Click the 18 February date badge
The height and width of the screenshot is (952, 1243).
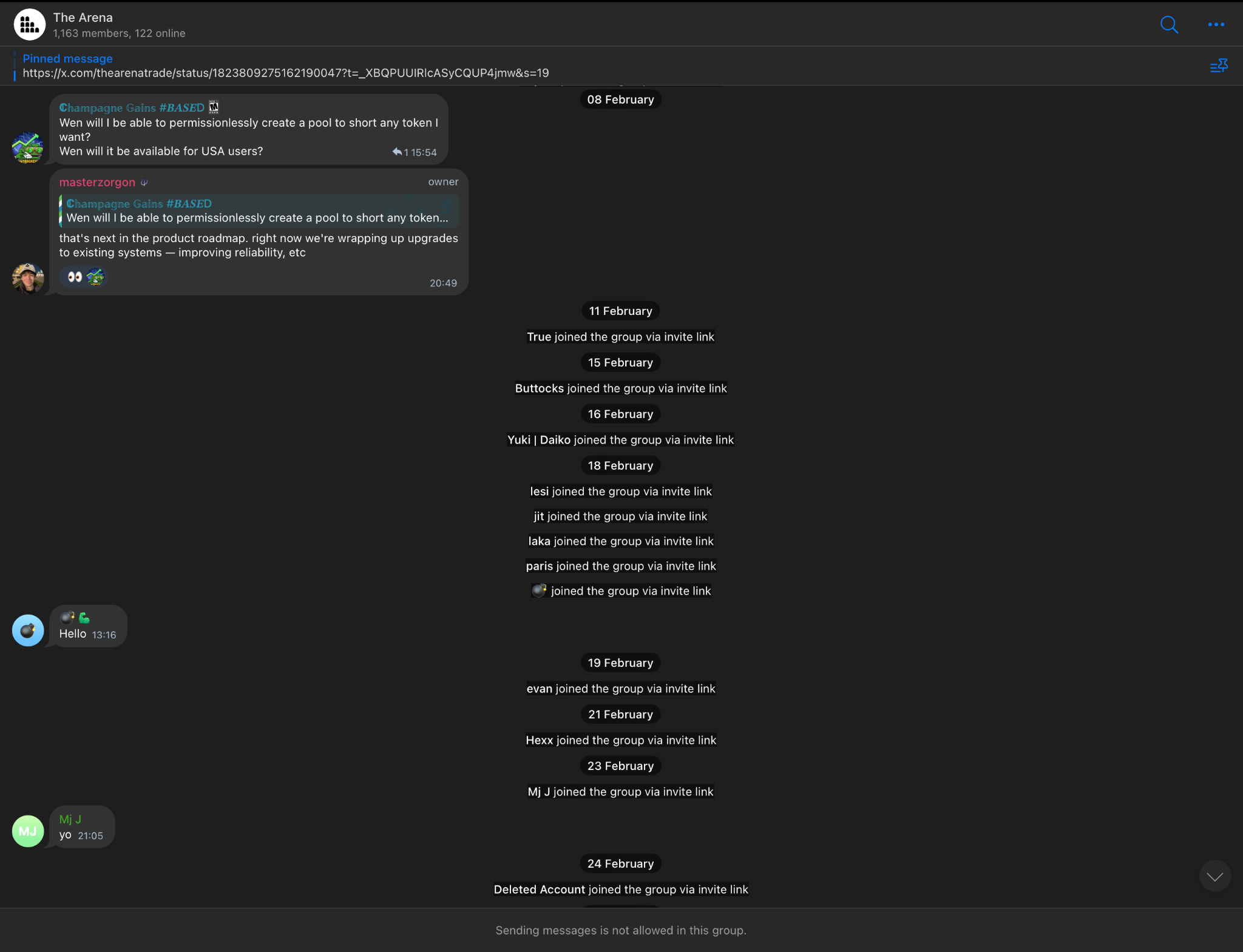click(620, 466)
